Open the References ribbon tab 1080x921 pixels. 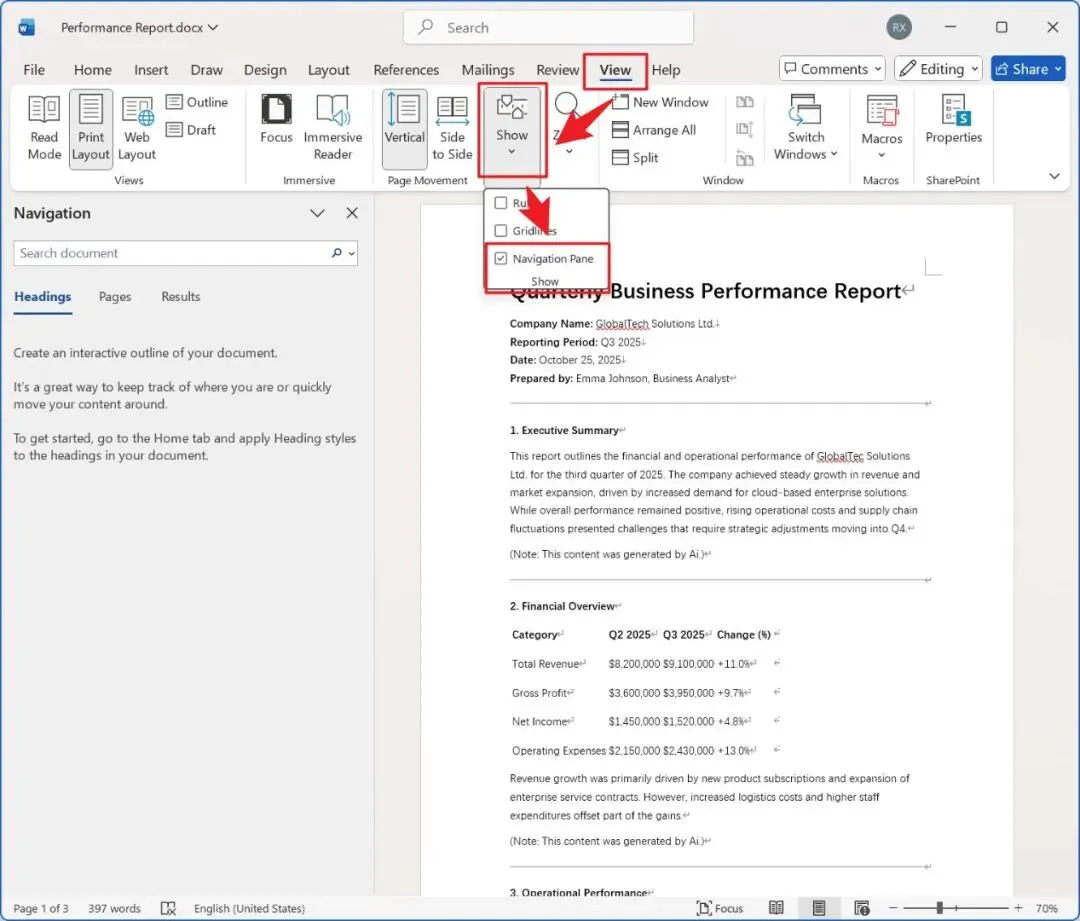click(x=406, y=70)
